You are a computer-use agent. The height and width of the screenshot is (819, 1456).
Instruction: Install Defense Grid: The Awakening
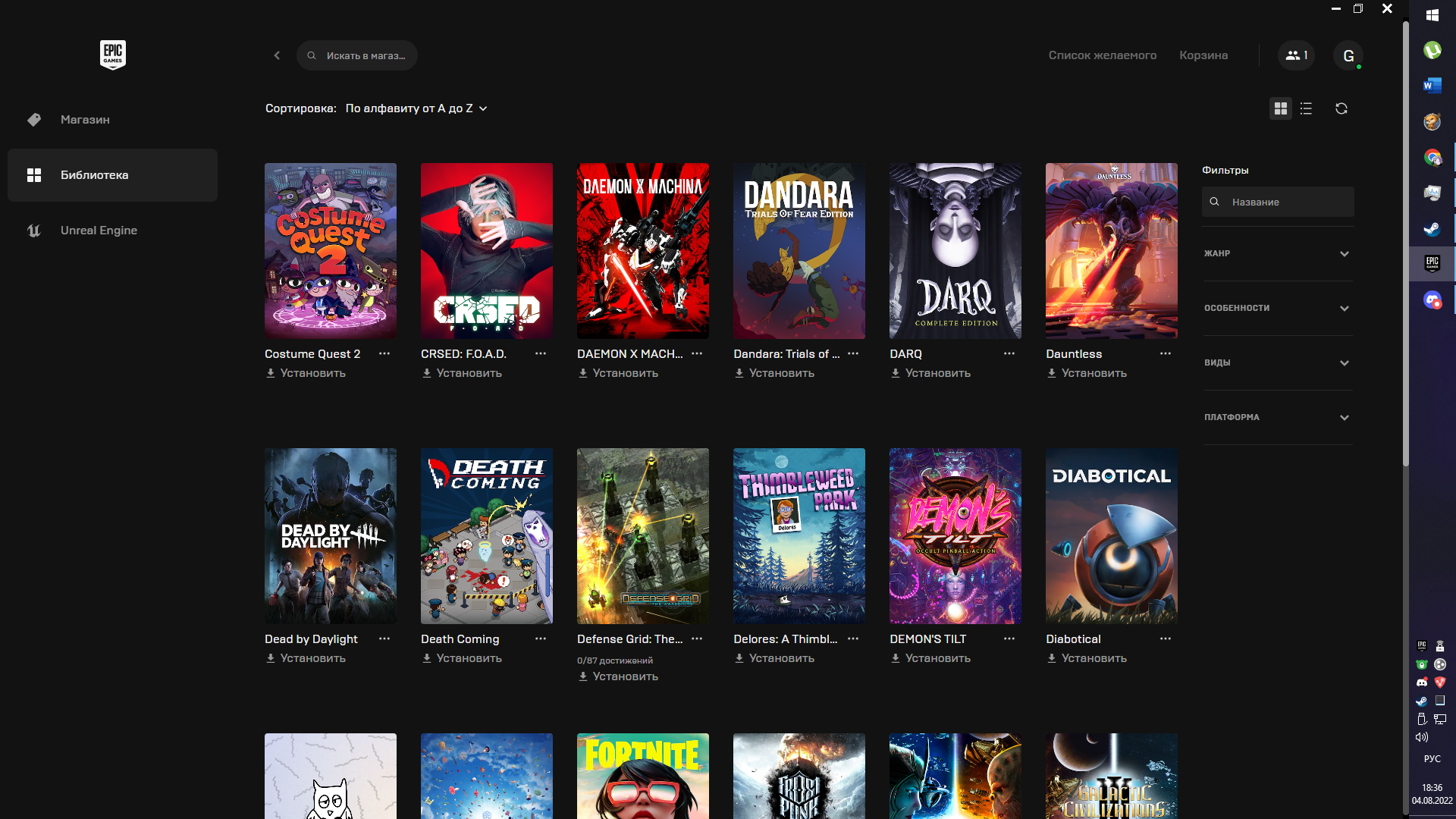[618, 676]
